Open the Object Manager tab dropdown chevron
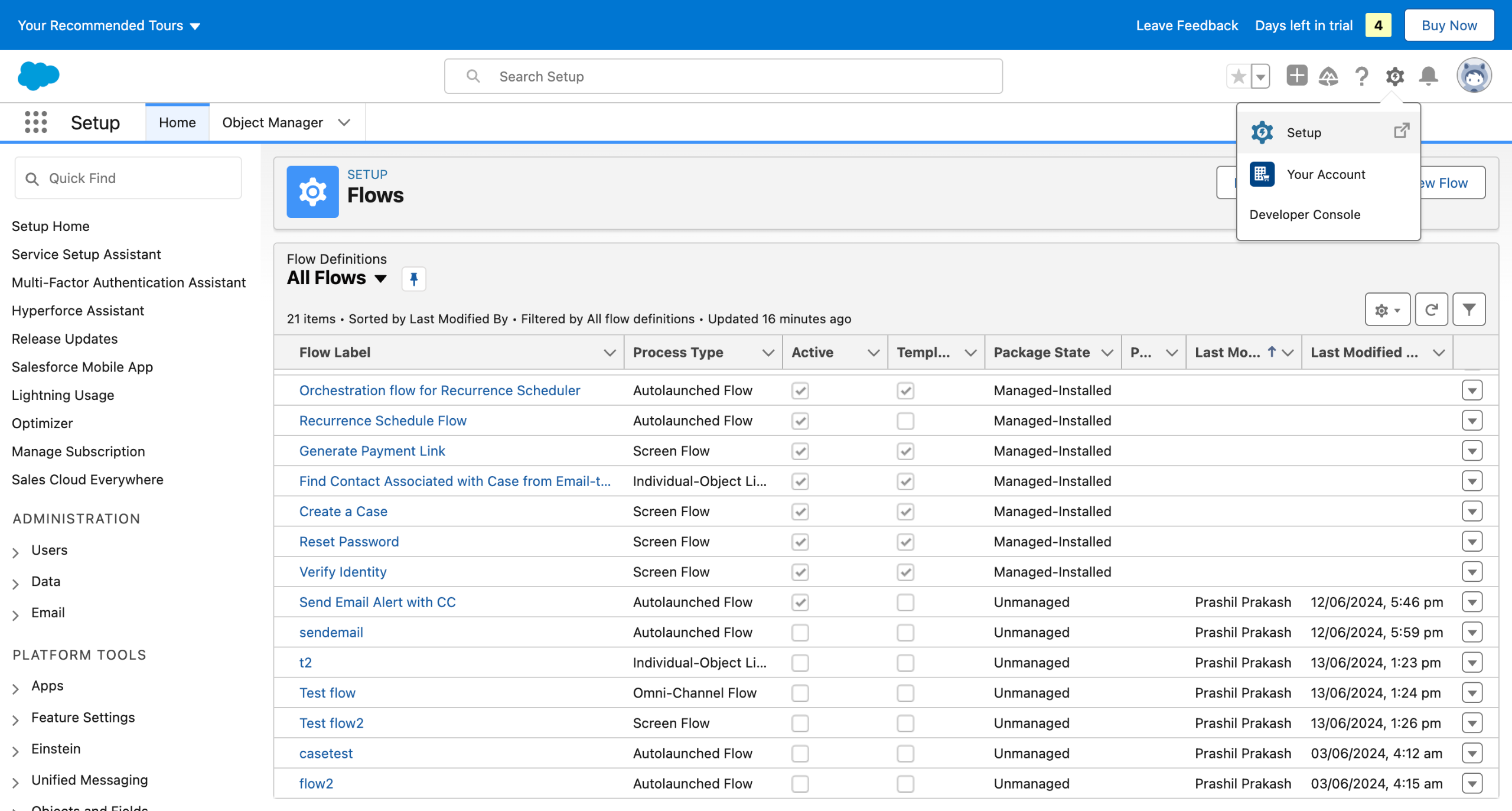1512x811 pixels. pos(344,122)
